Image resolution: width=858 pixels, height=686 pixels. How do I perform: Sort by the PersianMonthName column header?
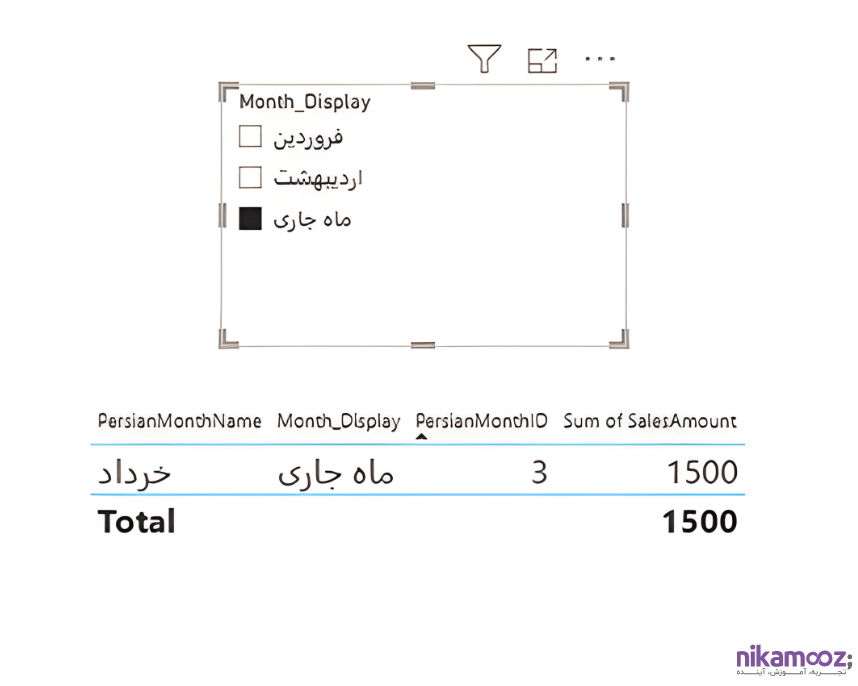pos(180,421)
